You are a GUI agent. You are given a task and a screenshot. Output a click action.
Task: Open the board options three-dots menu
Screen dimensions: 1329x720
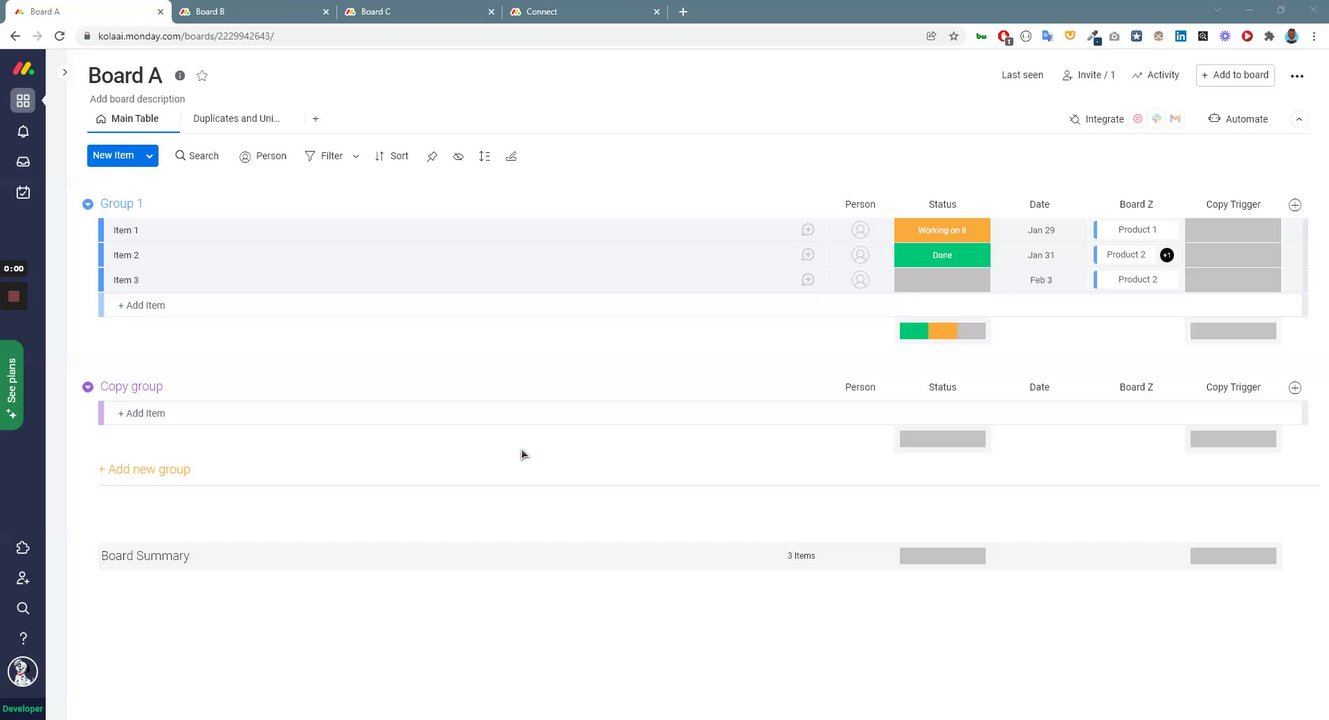tap(1297, 76)
